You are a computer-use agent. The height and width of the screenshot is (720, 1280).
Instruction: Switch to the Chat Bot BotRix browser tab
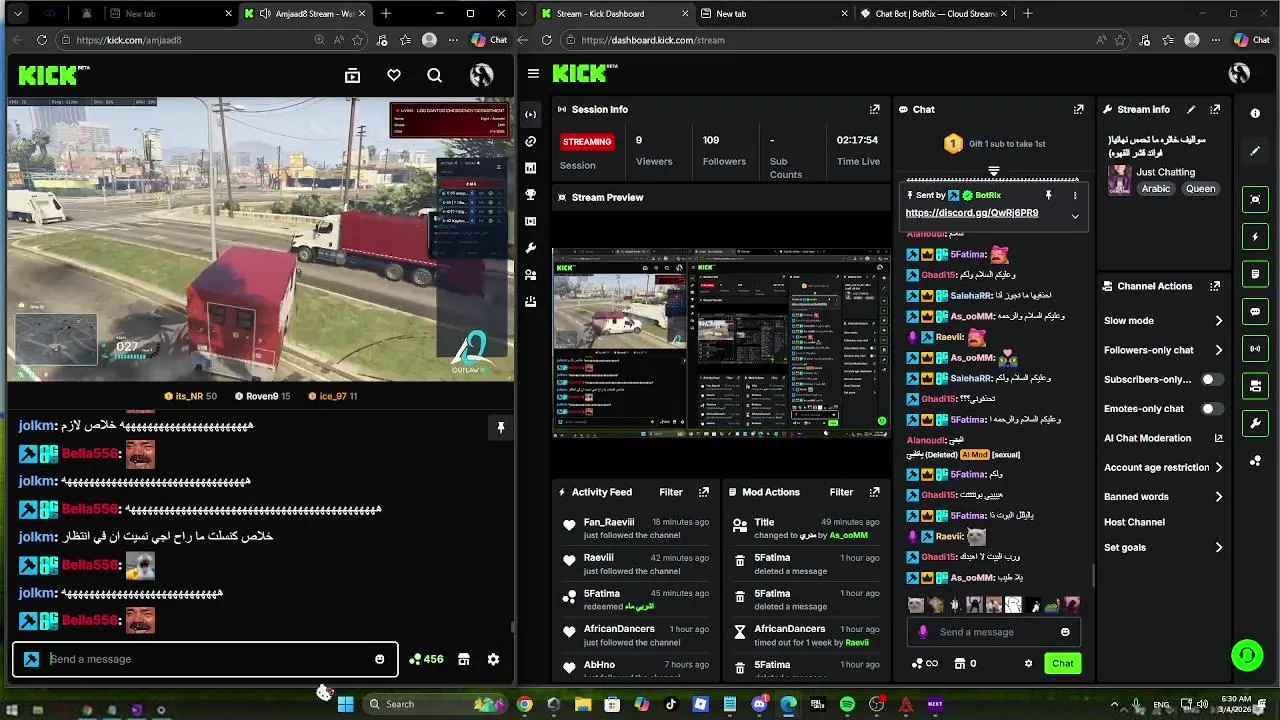(x=934, y=14)
